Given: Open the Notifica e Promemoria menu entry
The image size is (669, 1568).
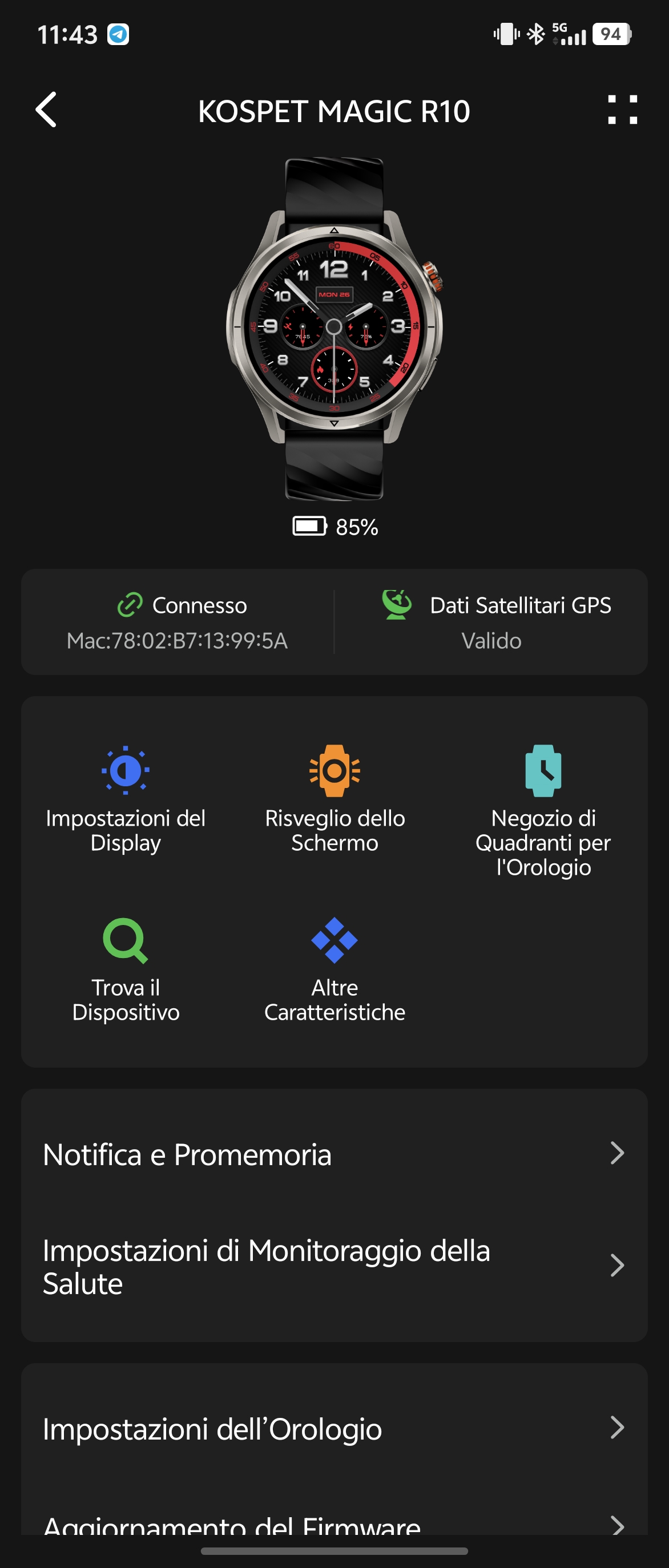Looking at the screenshot, I should coord(334,1154).
